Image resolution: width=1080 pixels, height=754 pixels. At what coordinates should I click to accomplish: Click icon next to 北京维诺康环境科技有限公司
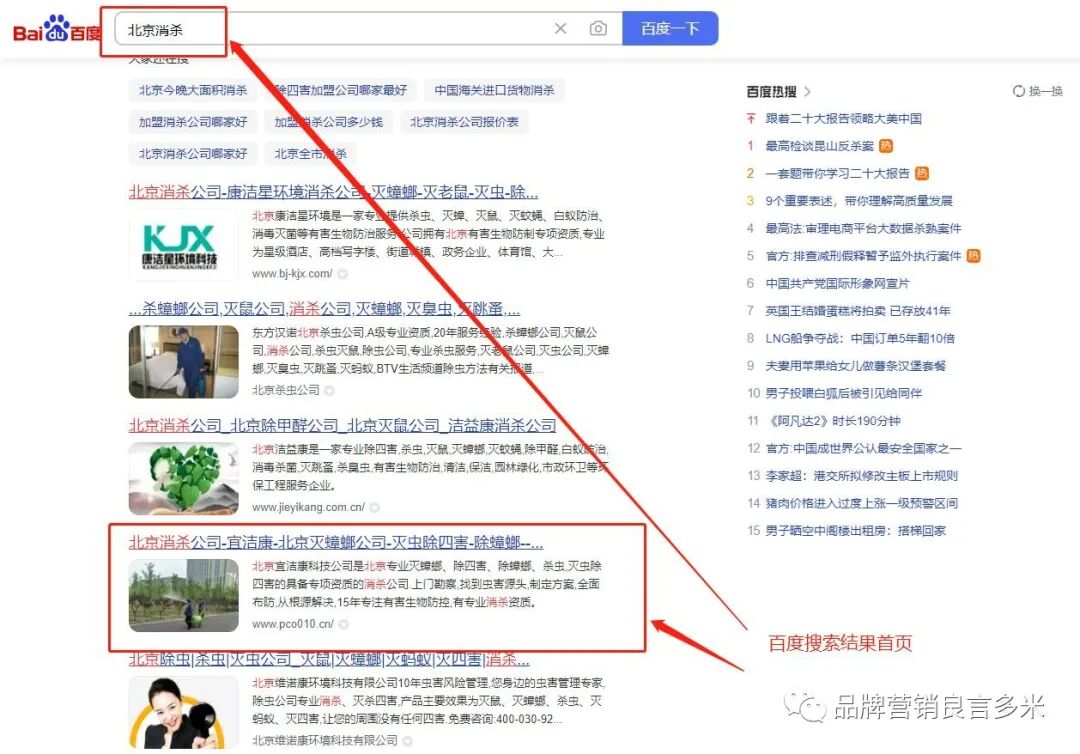[x=408, y=741]
